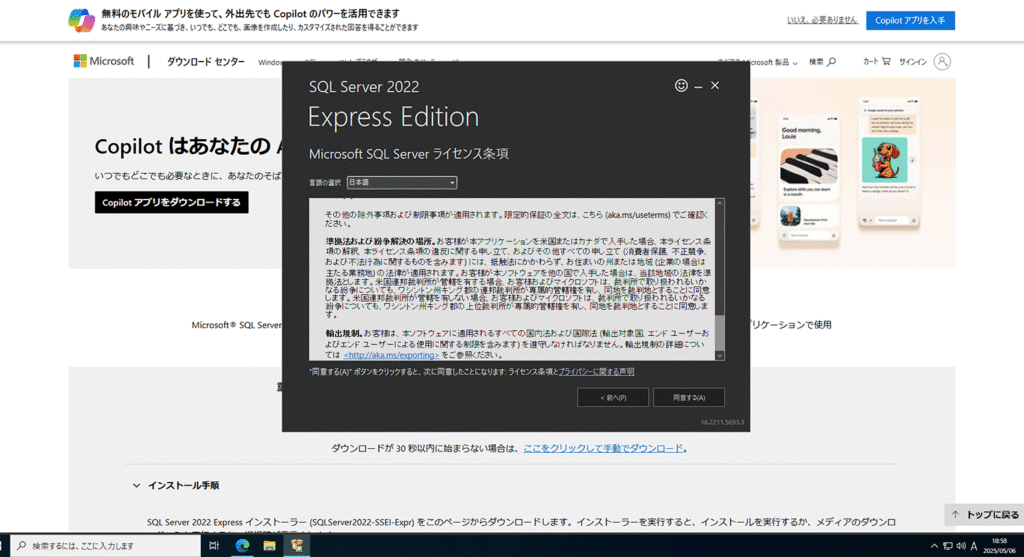Collapse the インストール手順 section chevron

point(136,485)
